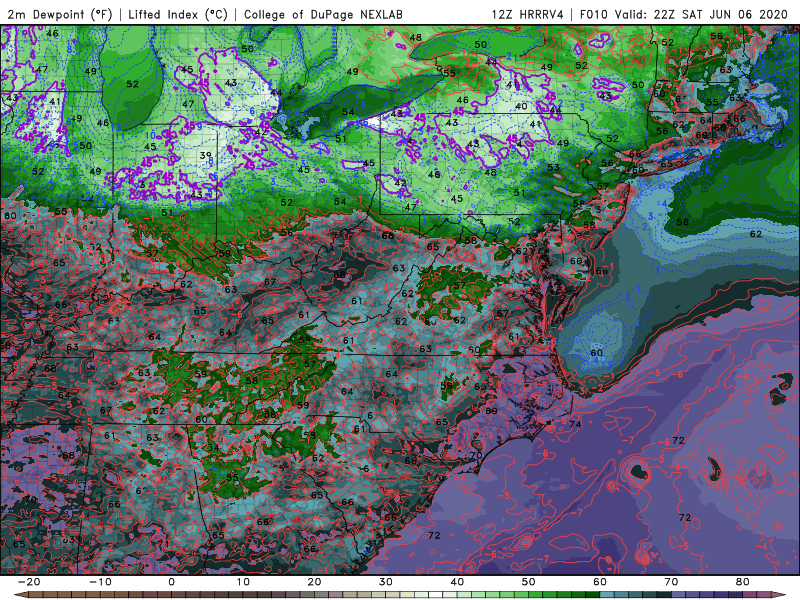
Task: Click the "Valid: 22Z SAT JUN 06 2020" text
Action: pyautogui.click(x=701, y=14)
